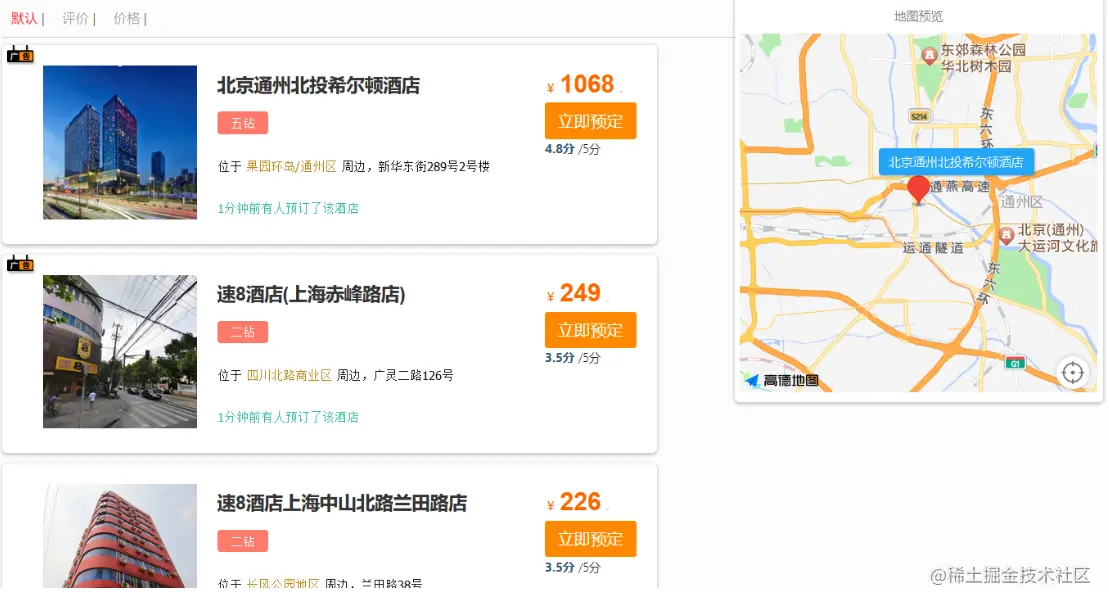The image size is (1109, 604).
Task: Click the address text 新华东街289号2号楼
Action: point(434,167)
